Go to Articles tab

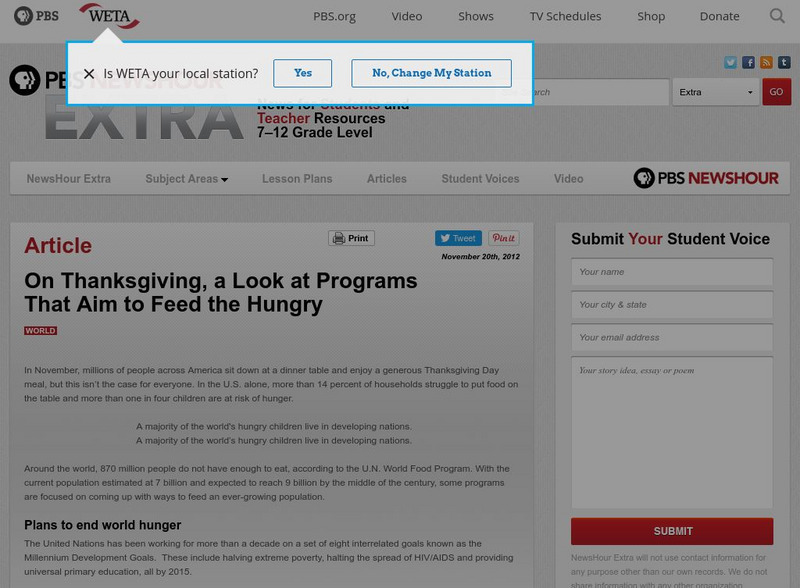[387, 179]
